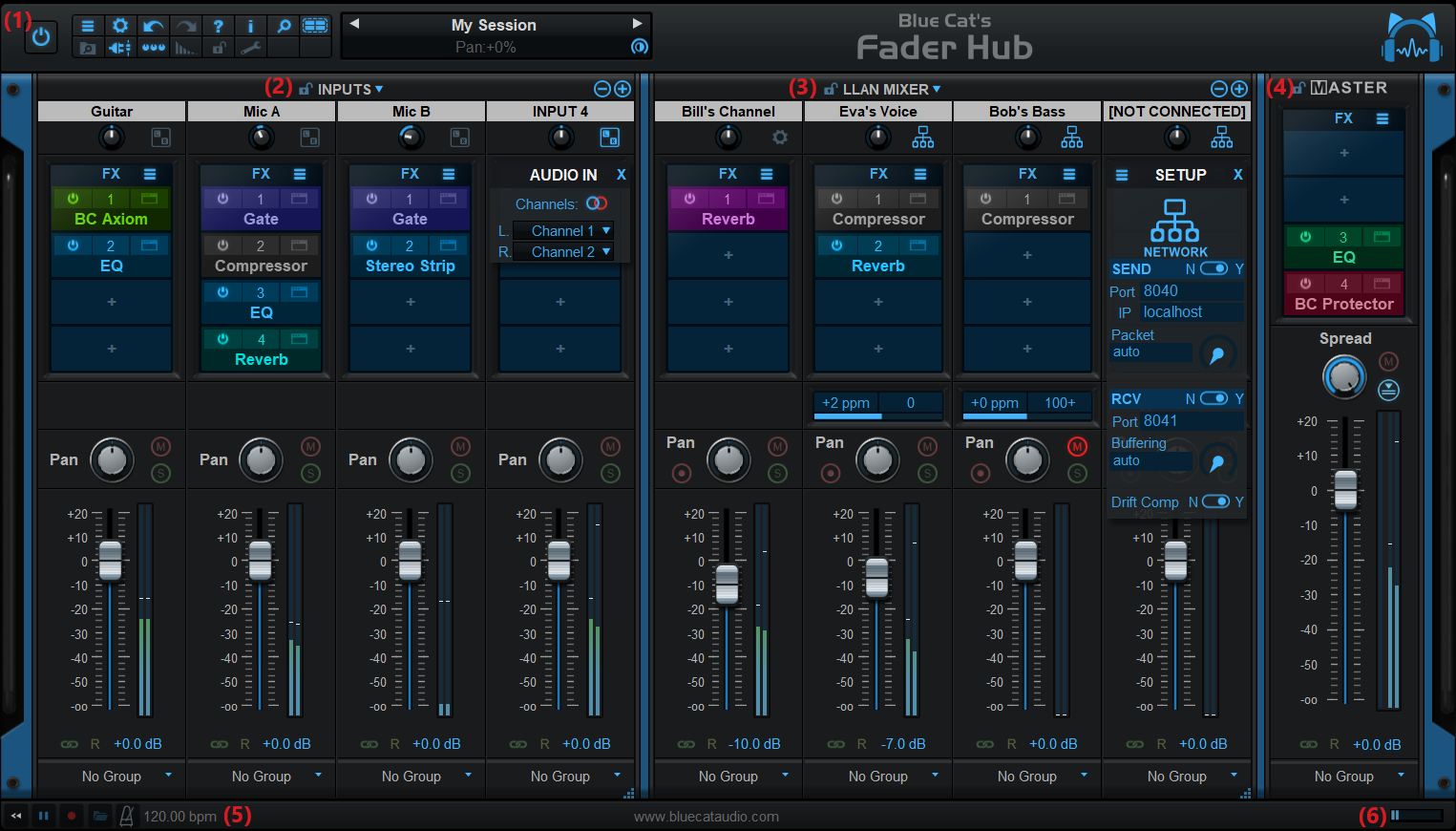Click Mic A channel name header
This screenshot has width=1456, height=831.
262,112
